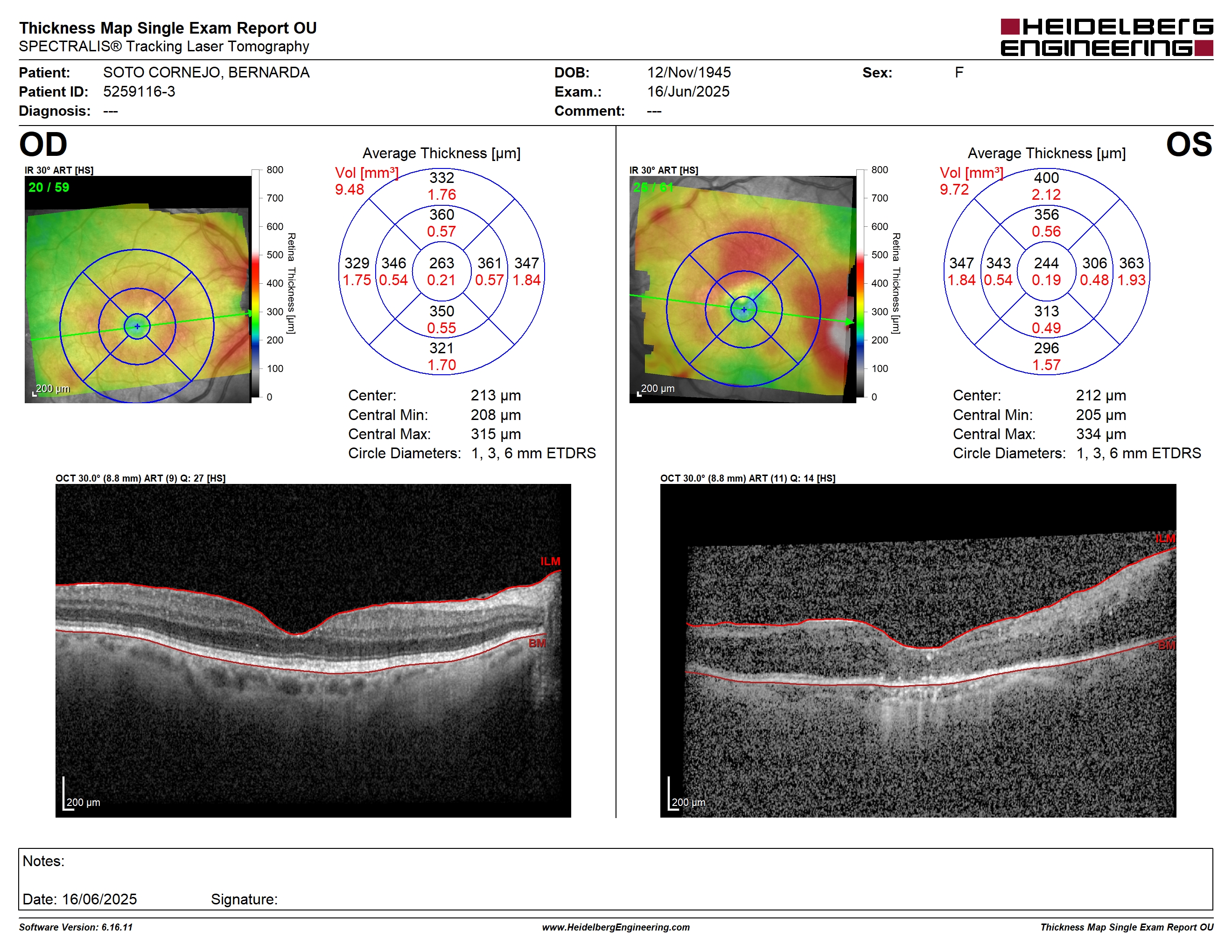Screen dimensions: 1232x952
Task: Click www.HeidelbergEngineering.com link in footer
Action: tap(616, 927)
